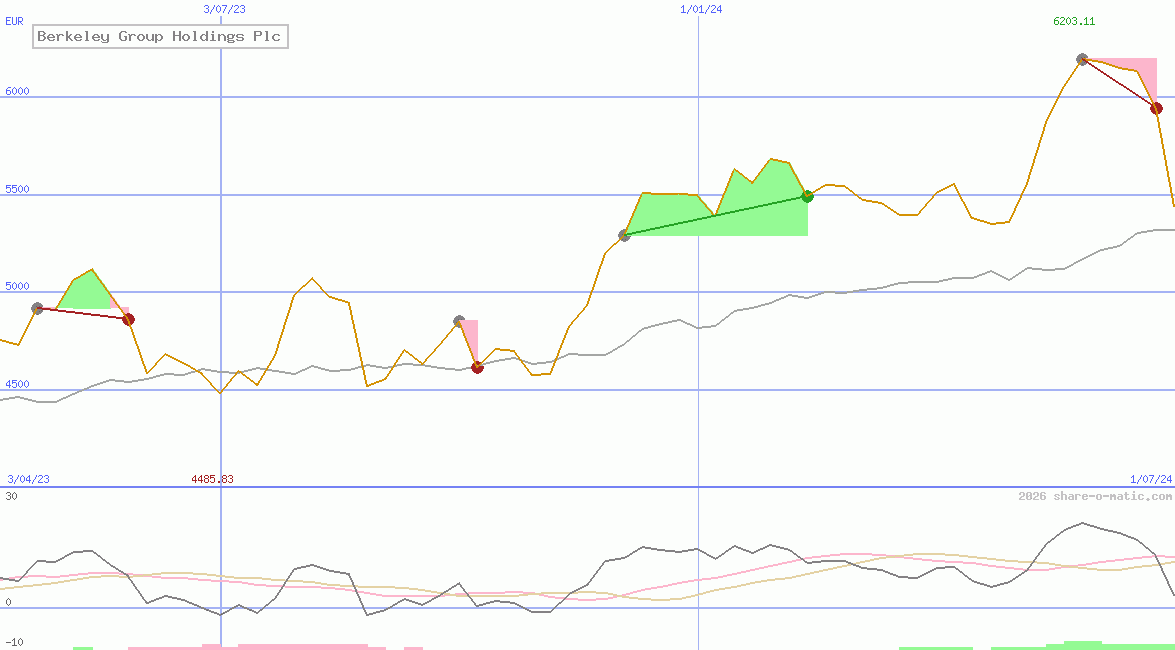Select the gray marker dot near 6203.11 peak
1175x650 pixels.
point(1082,59)
